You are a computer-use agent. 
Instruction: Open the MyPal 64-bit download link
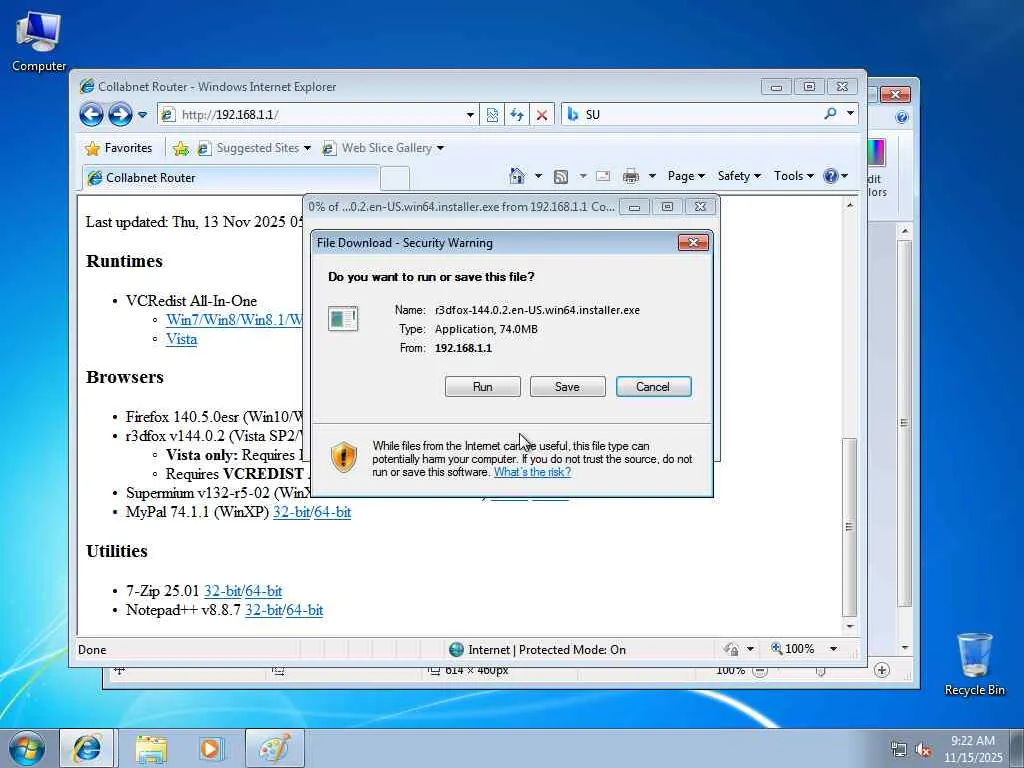point(332,512)
